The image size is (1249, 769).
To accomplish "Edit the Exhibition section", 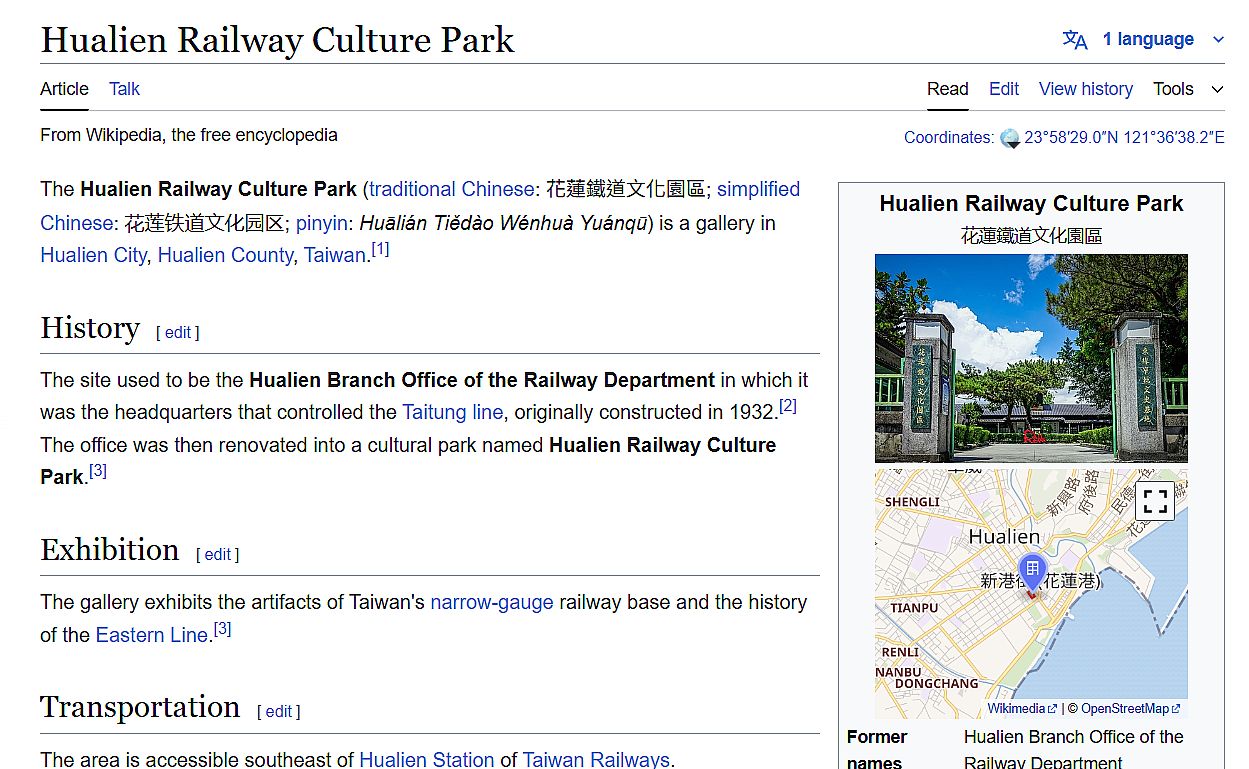I will (217, 555).
